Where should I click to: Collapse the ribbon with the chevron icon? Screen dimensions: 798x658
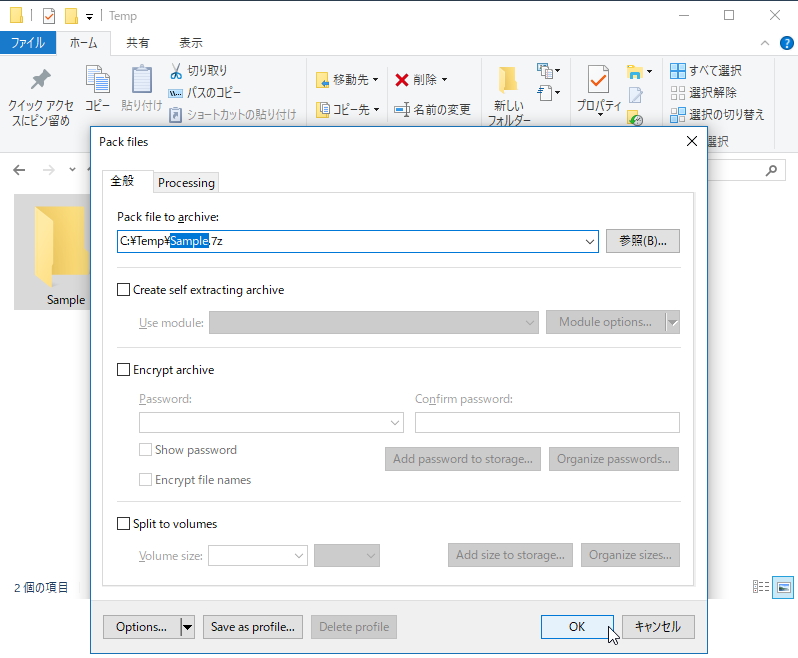[764, 43]
